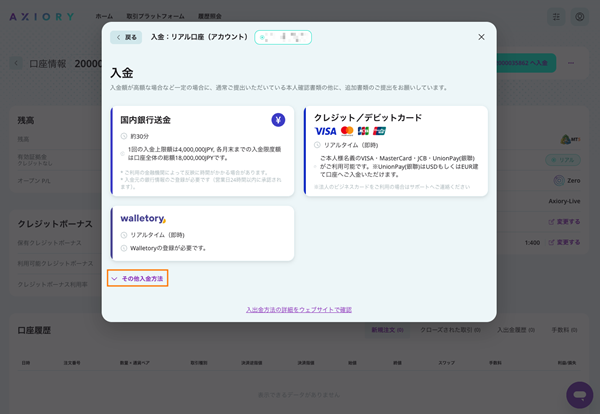Click the upper 変更する link below Axiory-Live
Viewport: 600px width, 414px height.
[x=564, y=222]
